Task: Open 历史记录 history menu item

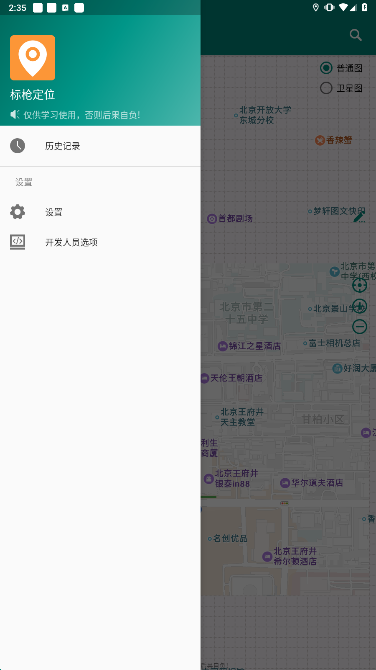Action: [100, 146]
